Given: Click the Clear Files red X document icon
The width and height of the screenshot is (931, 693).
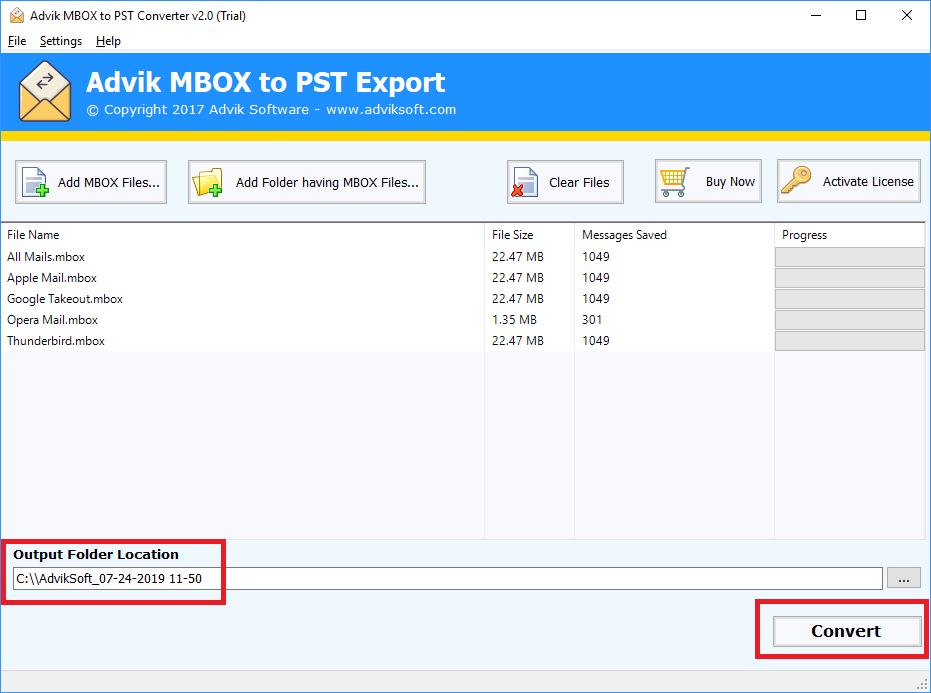Looking at the screenshot, I should tap(525, 182).
